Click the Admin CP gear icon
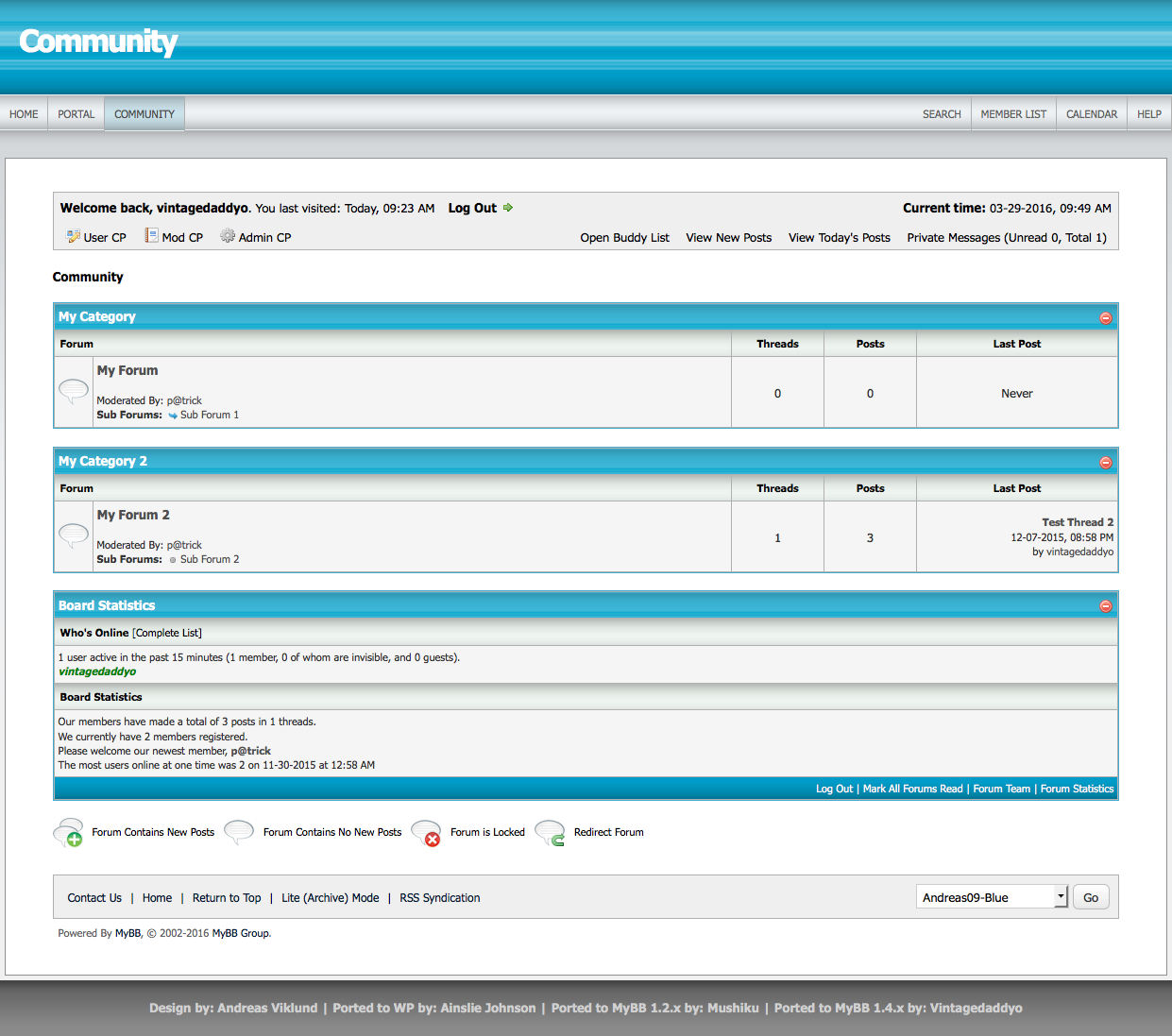1172x1036 pixels. (x=228, y=235)
